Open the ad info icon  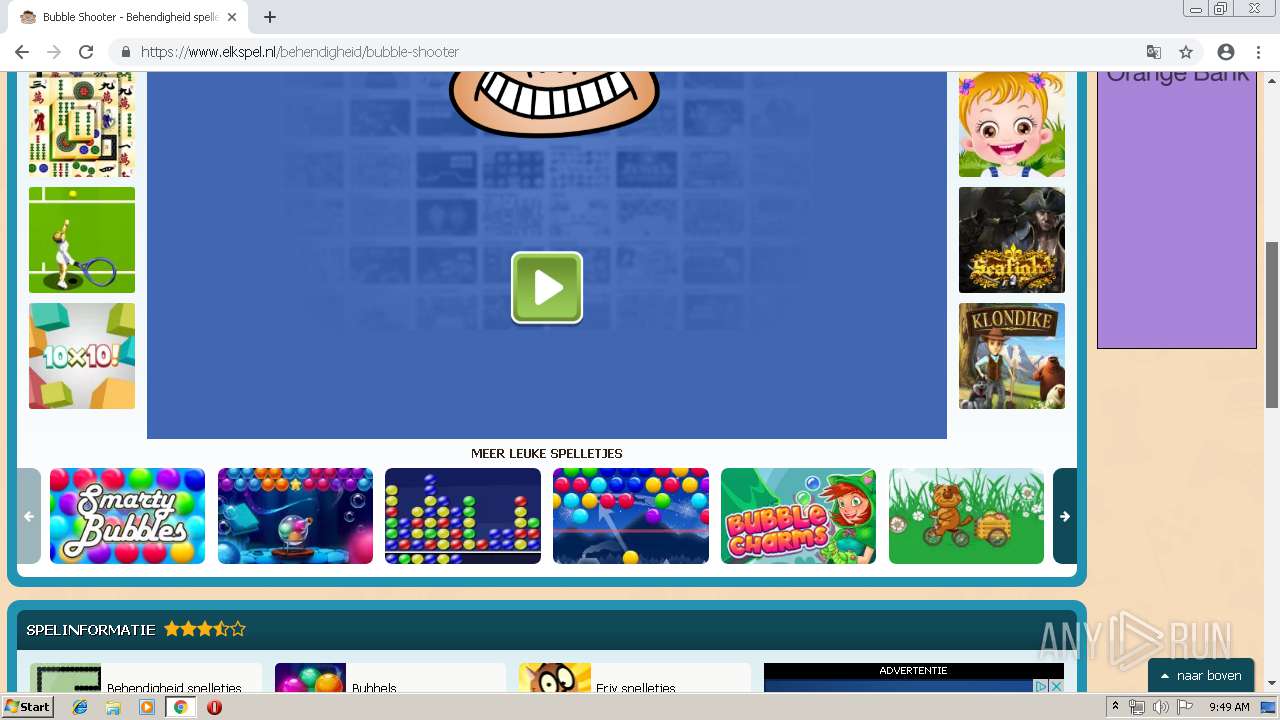coord(1041,687)
